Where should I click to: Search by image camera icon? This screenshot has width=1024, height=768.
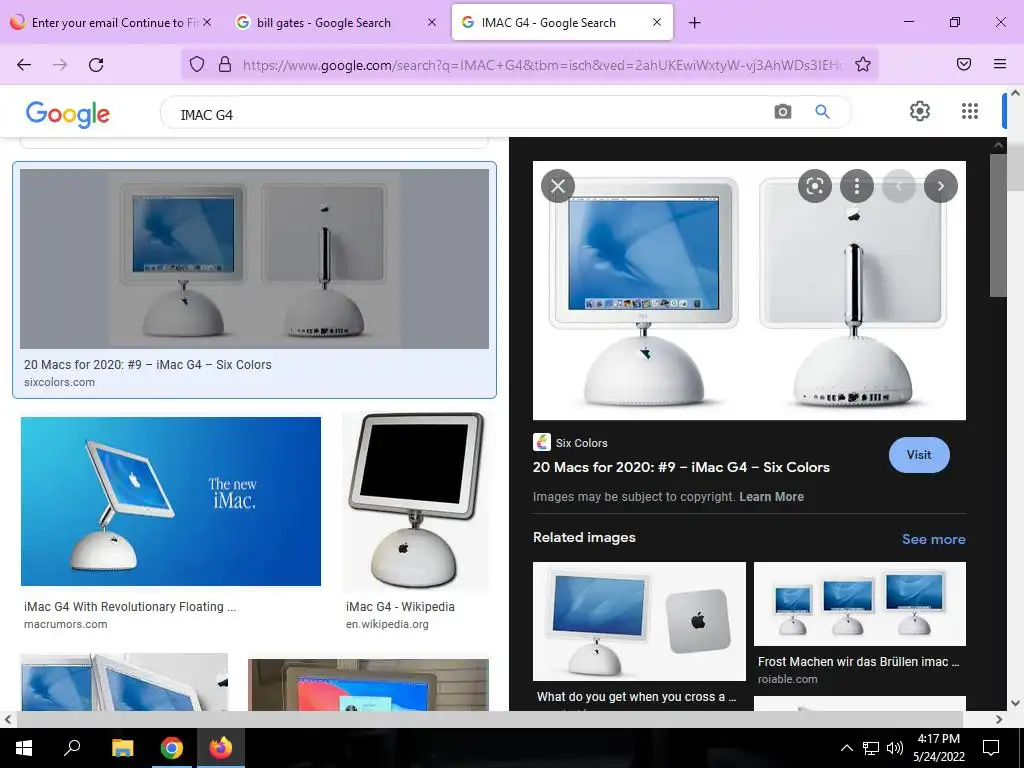coord(782,112)
